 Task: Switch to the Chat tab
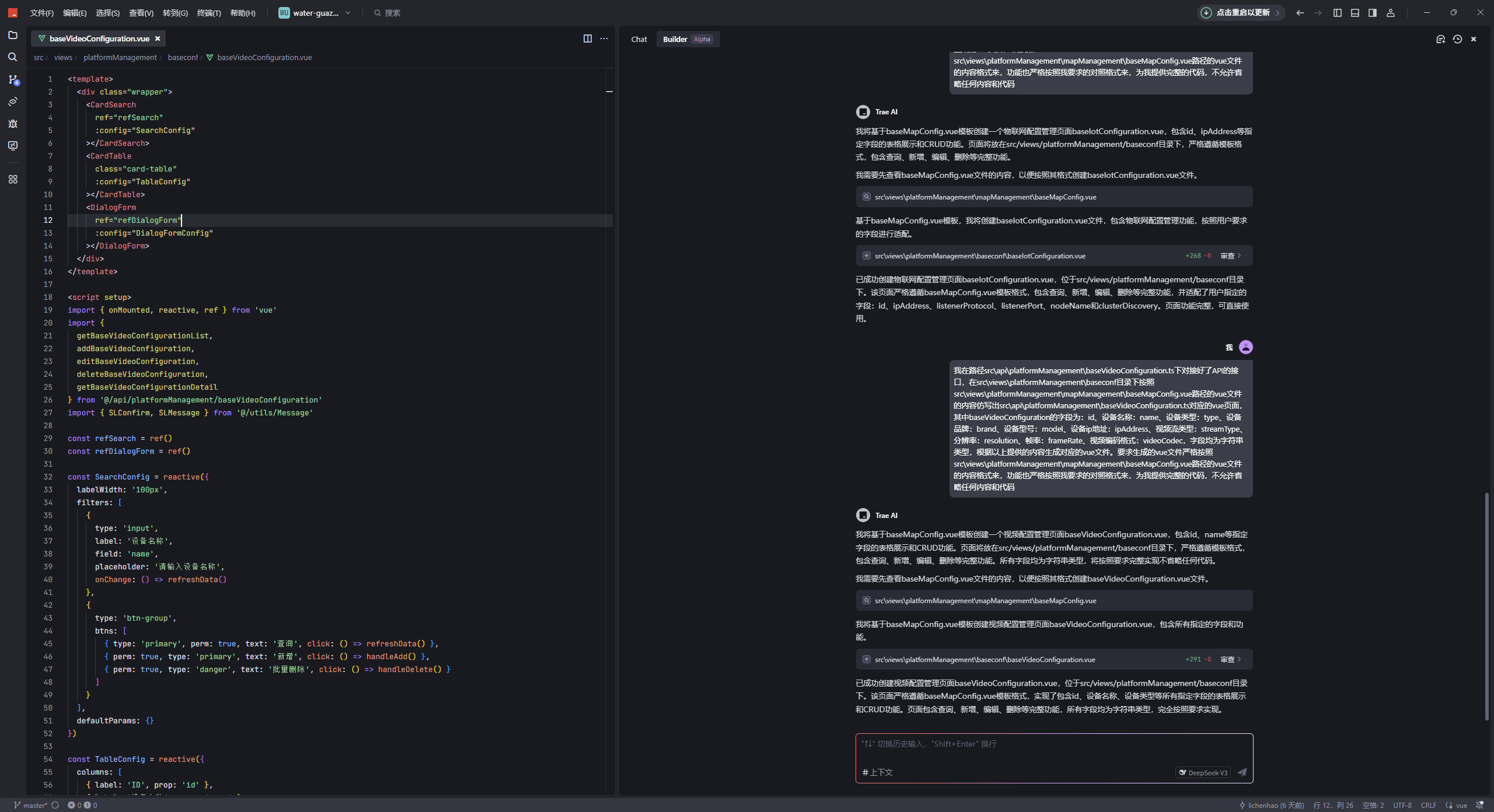639,39
